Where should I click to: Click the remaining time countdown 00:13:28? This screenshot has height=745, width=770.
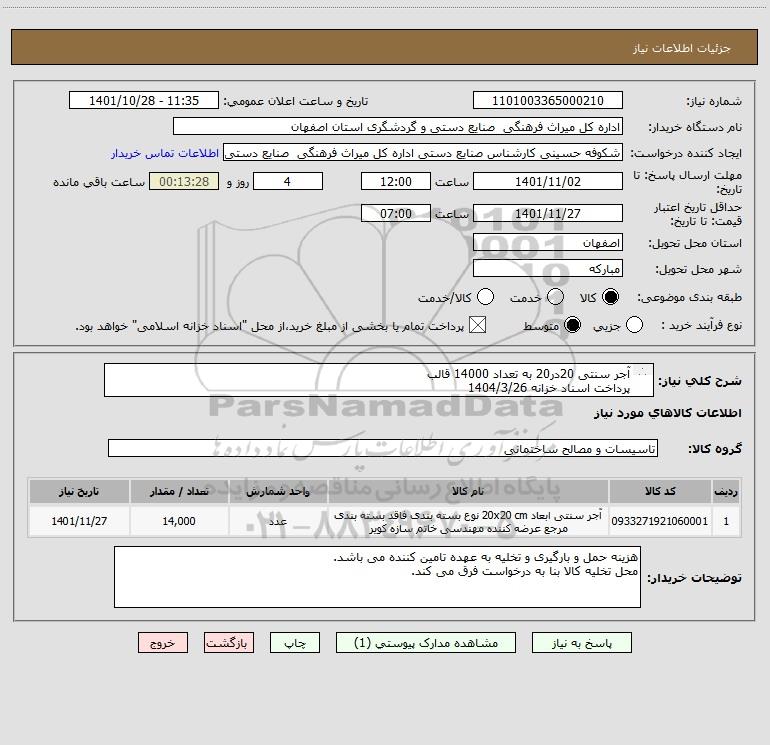point(184,181)
